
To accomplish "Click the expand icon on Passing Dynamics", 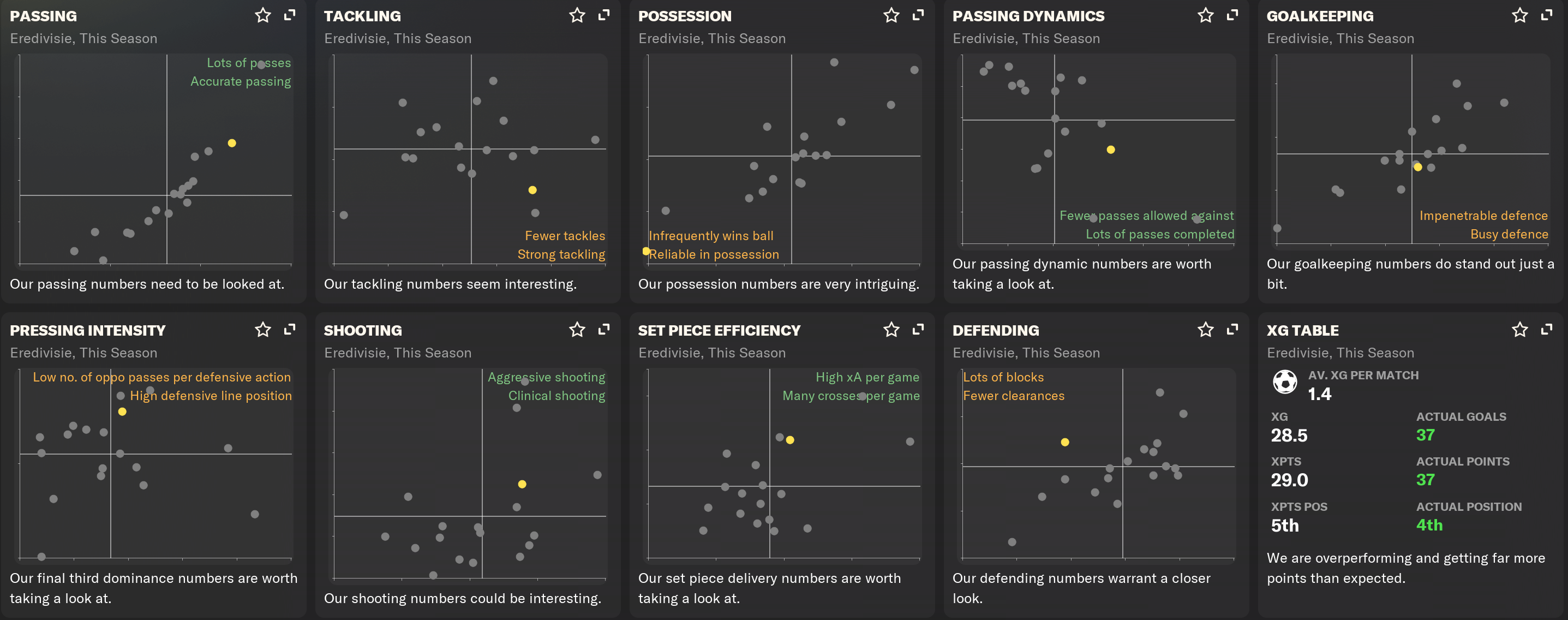I will 1232,15.
